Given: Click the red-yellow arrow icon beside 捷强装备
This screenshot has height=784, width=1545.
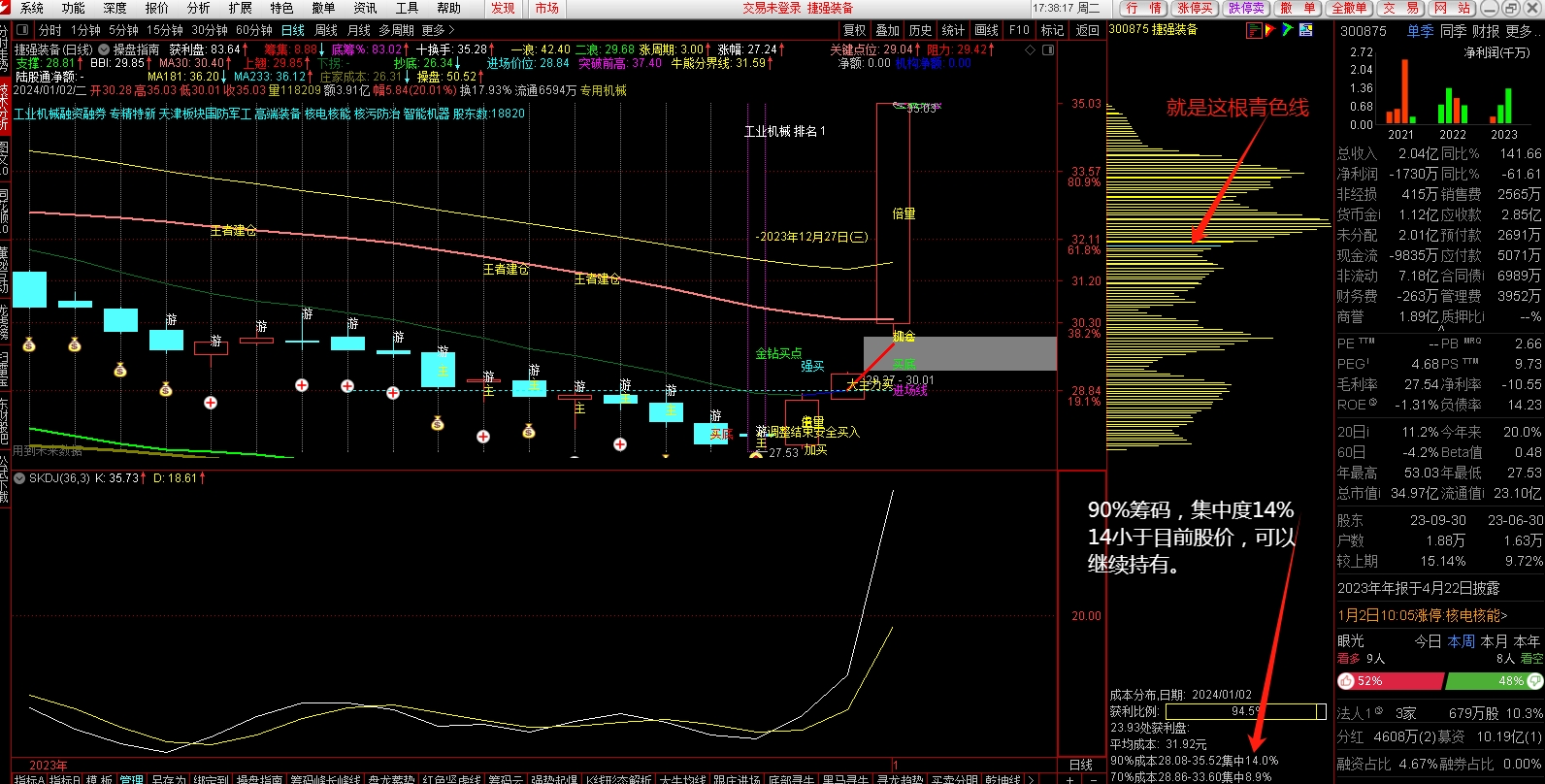Looking at the screenshot, I should tap(1271, 30).
